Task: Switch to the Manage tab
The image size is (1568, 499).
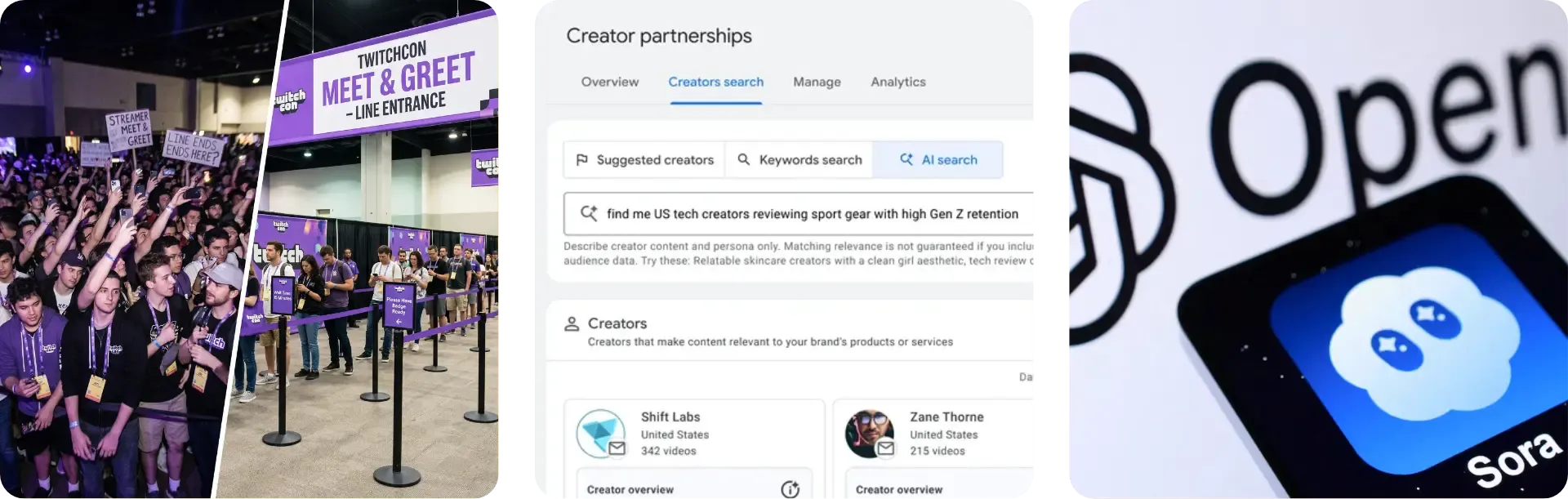Action: click(x=817, y=82)
